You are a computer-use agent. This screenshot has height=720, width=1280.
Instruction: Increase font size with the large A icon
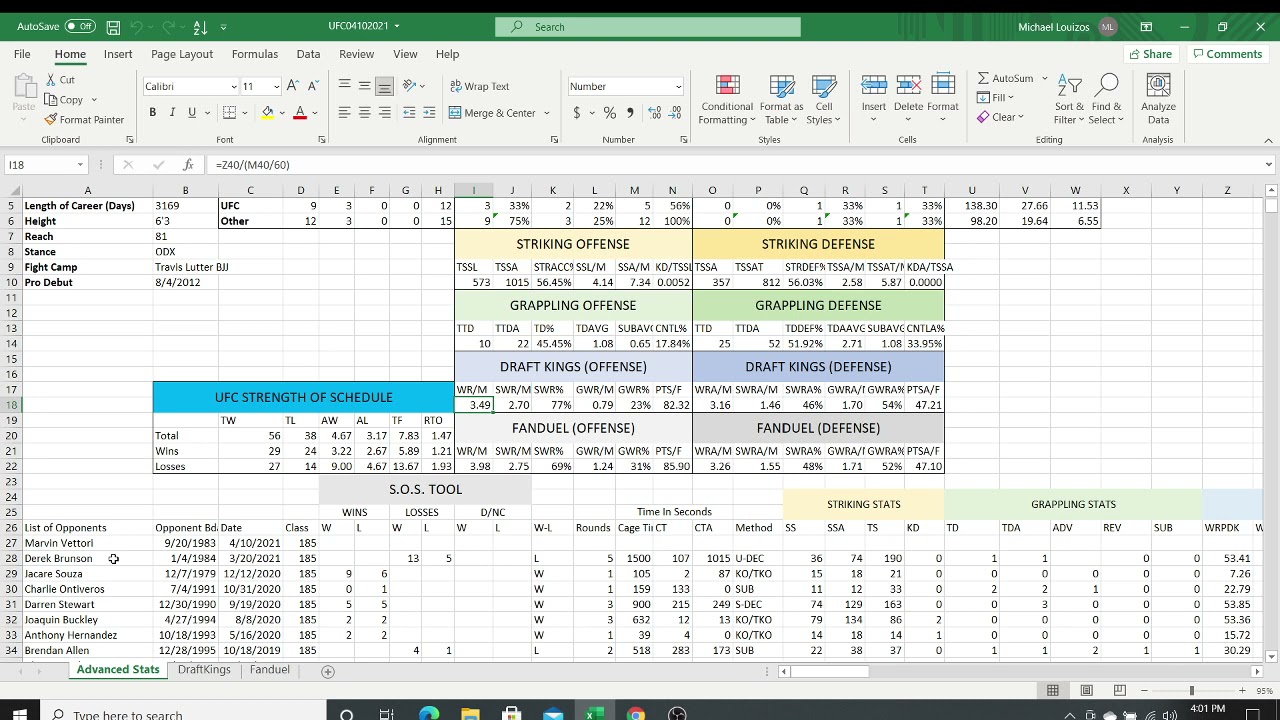pyautogui.click(x=292, y=86)
